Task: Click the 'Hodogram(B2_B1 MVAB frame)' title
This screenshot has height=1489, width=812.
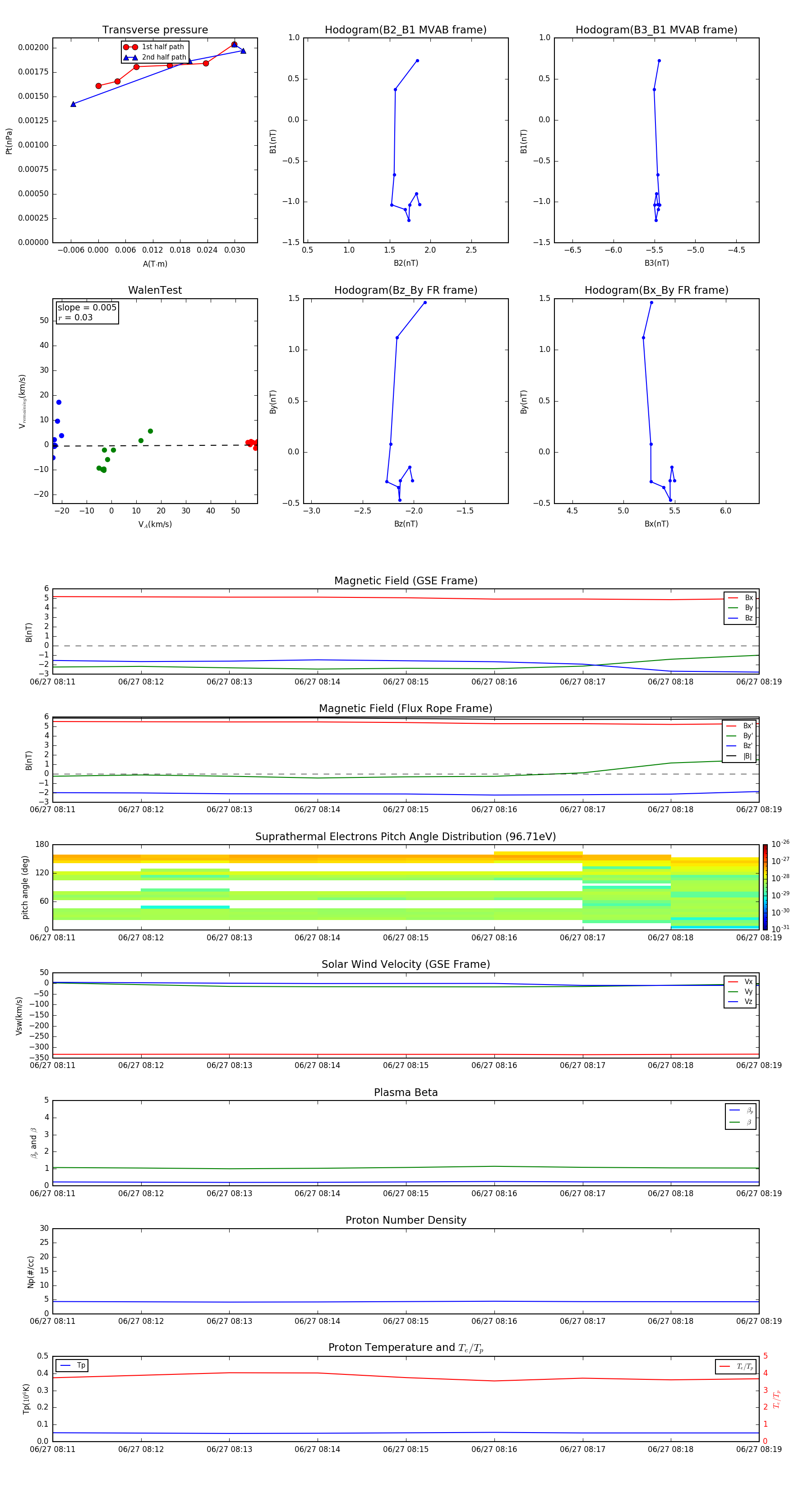Action: tap(406, 29)
